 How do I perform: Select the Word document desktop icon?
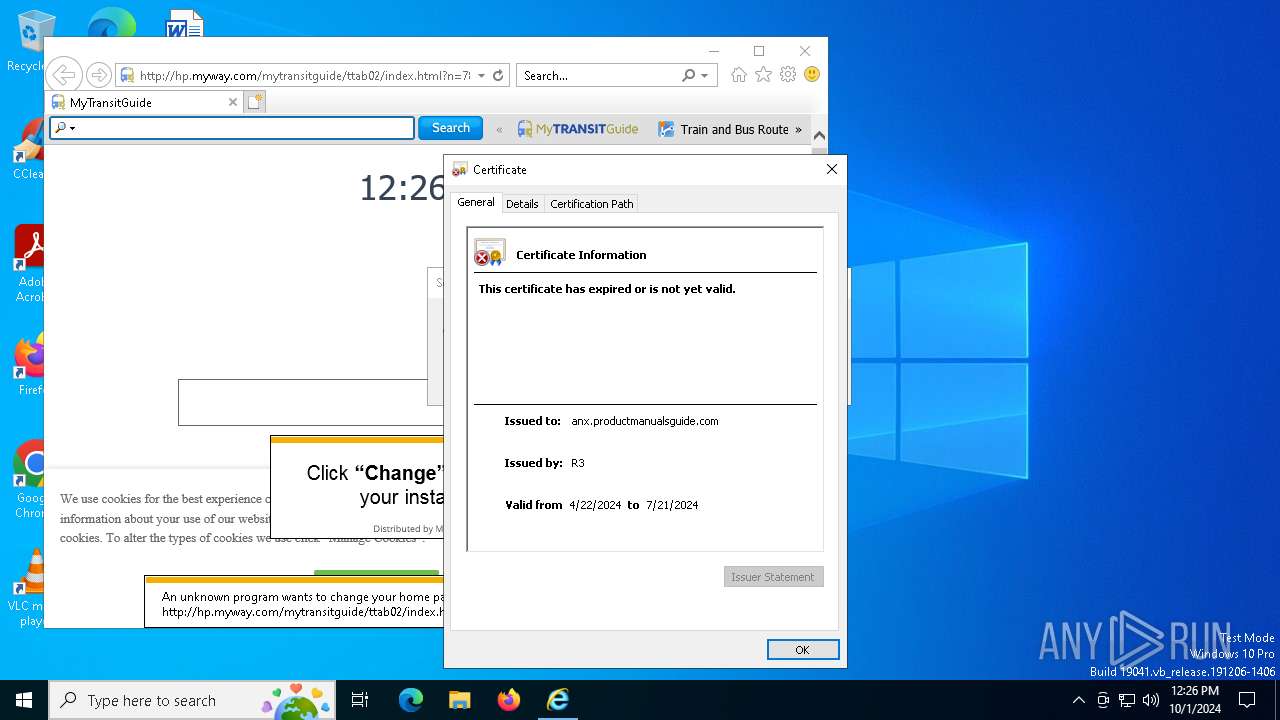point(184,24)
